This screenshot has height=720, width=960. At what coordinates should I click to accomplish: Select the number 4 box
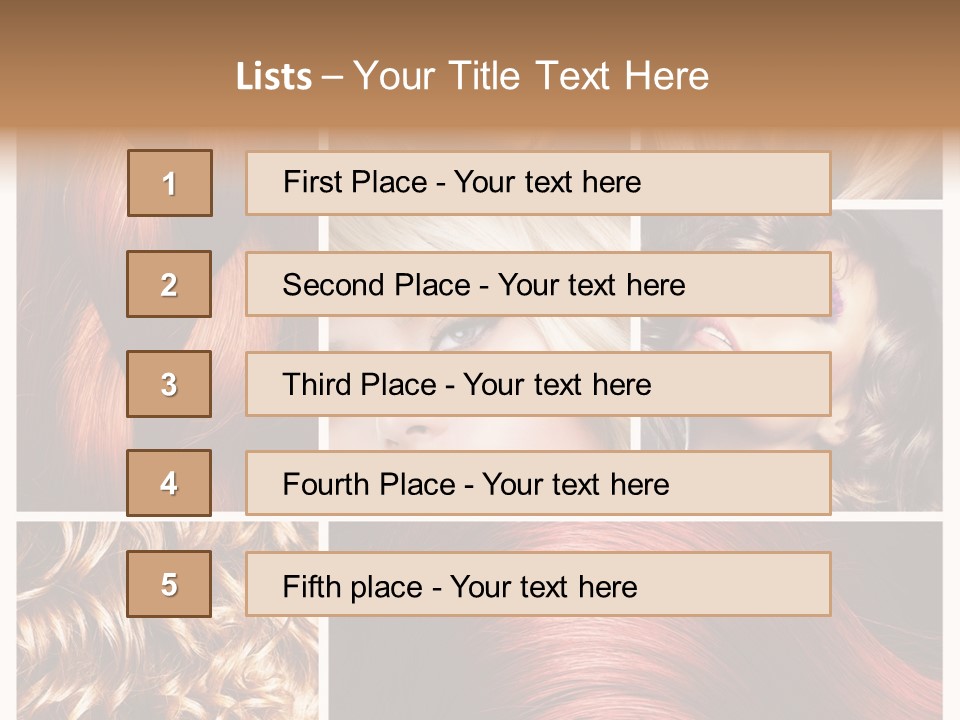169,483
